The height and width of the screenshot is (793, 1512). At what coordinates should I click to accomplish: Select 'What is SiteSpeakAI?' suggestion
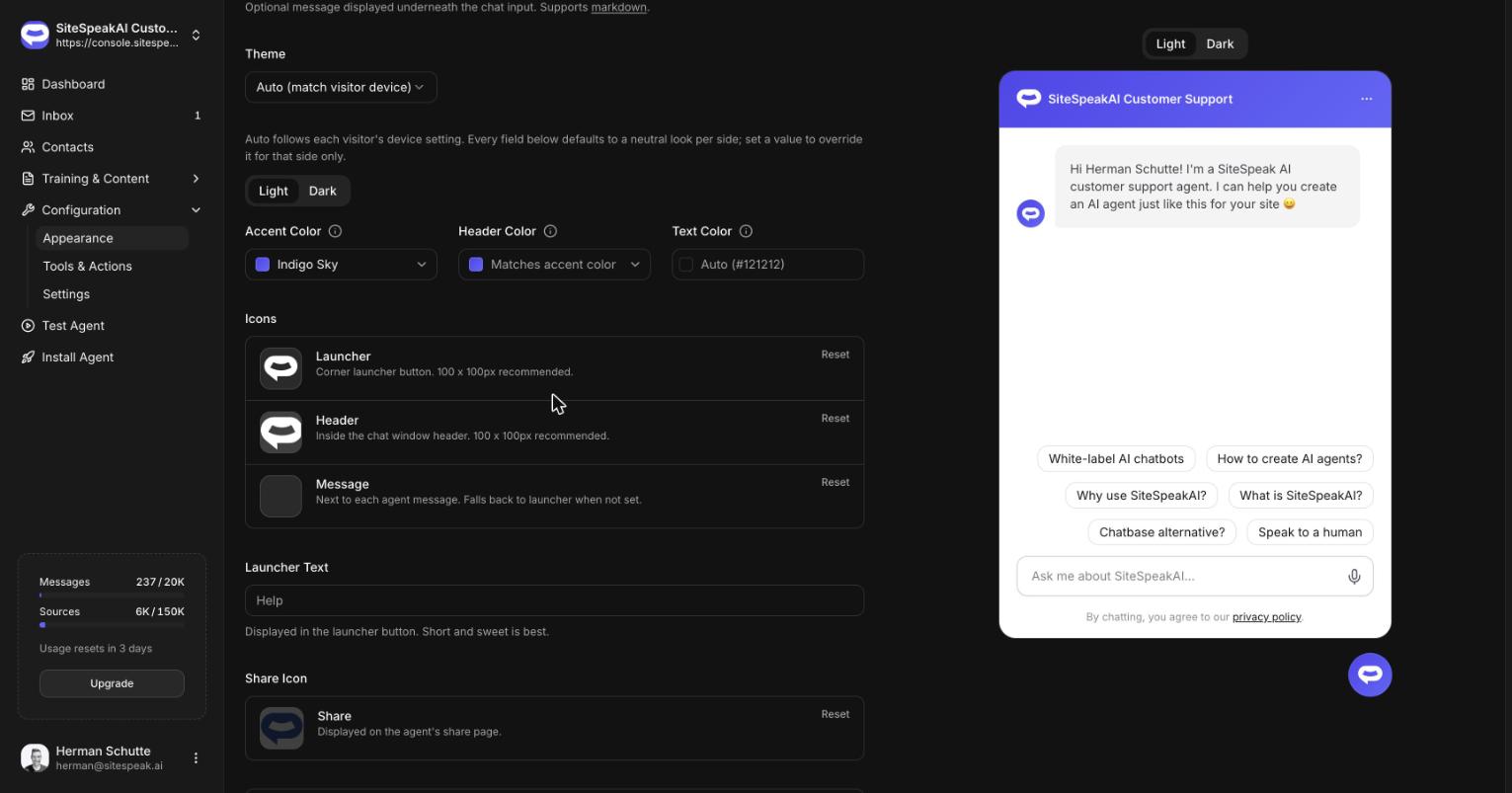point(1301,496)
